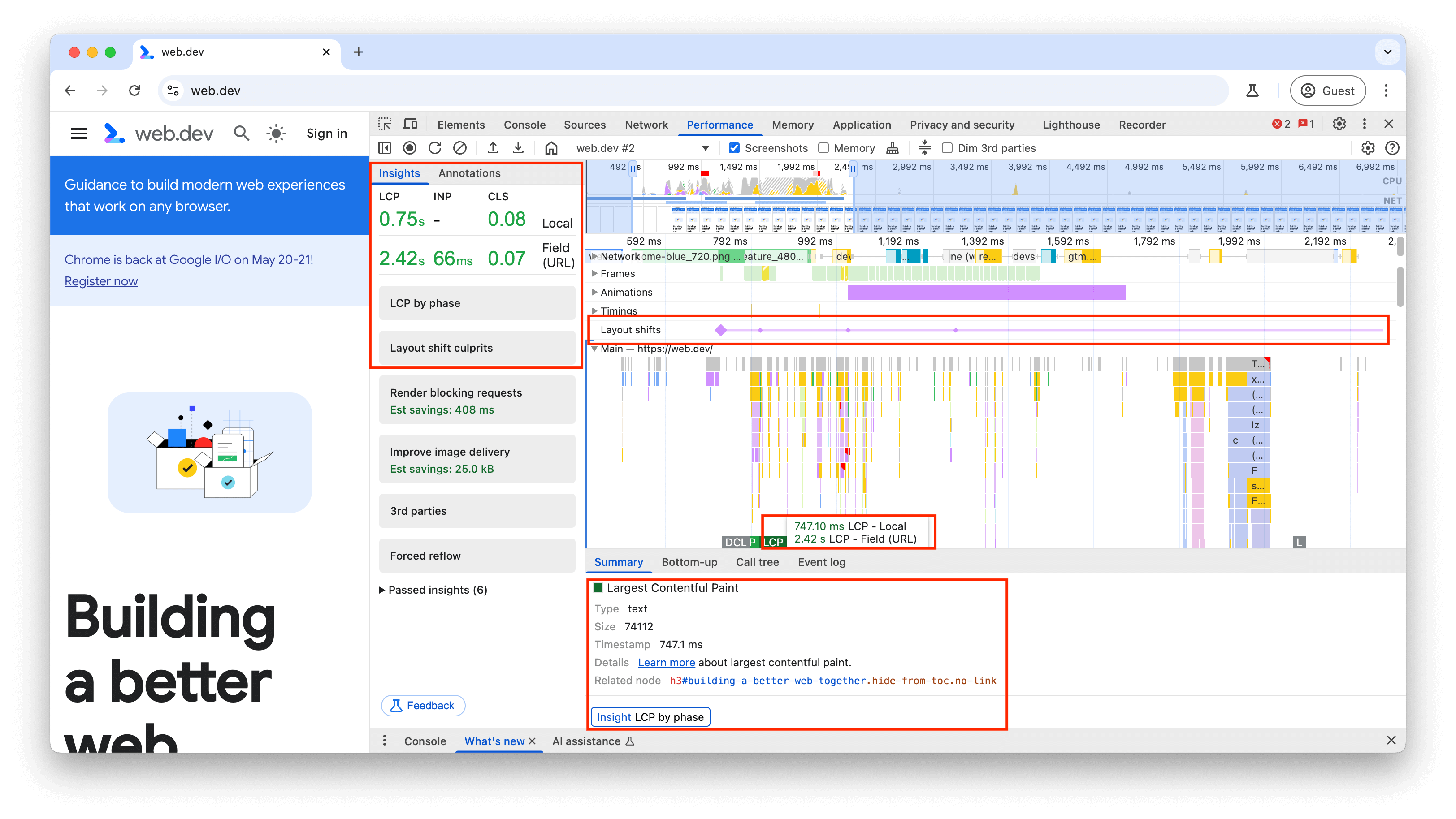Click the download profile icon

[x=519, y=148]
